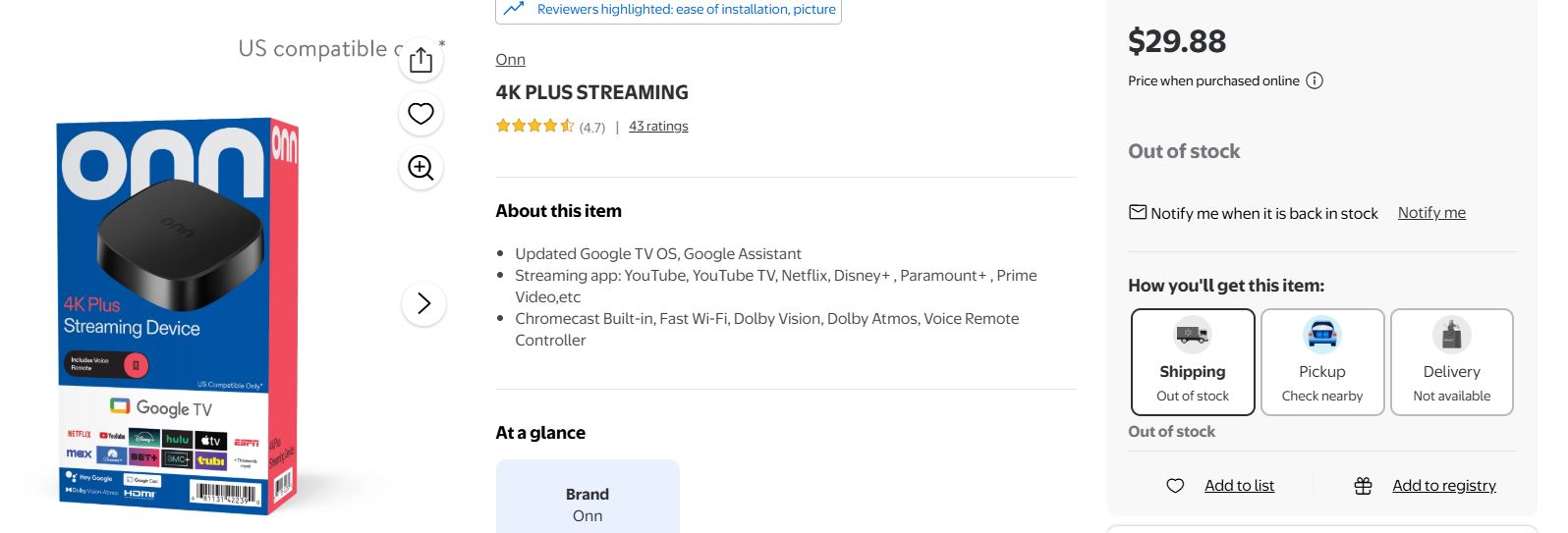Screen dimensions: 1568x533
Task: Click the envelope notify icon
Action: pos(1138,212)
